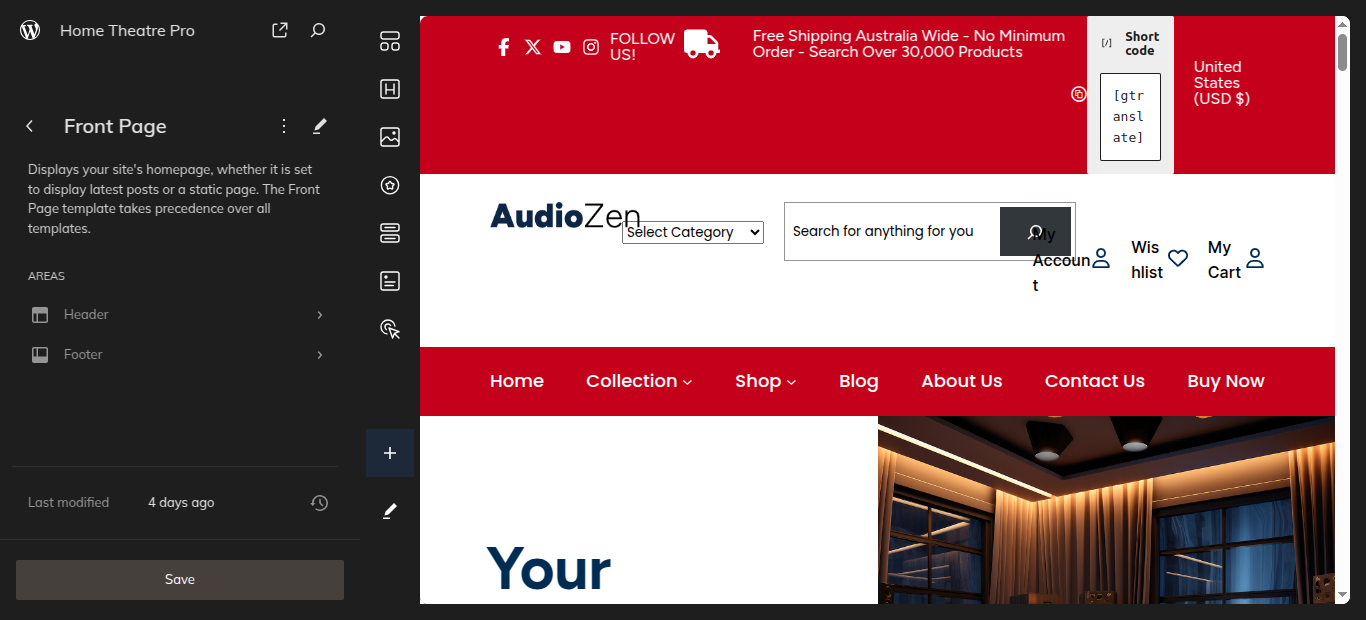Click the Header area layout icon
The height and width of the screenshot is (620, 1366).
coord(40,315)
